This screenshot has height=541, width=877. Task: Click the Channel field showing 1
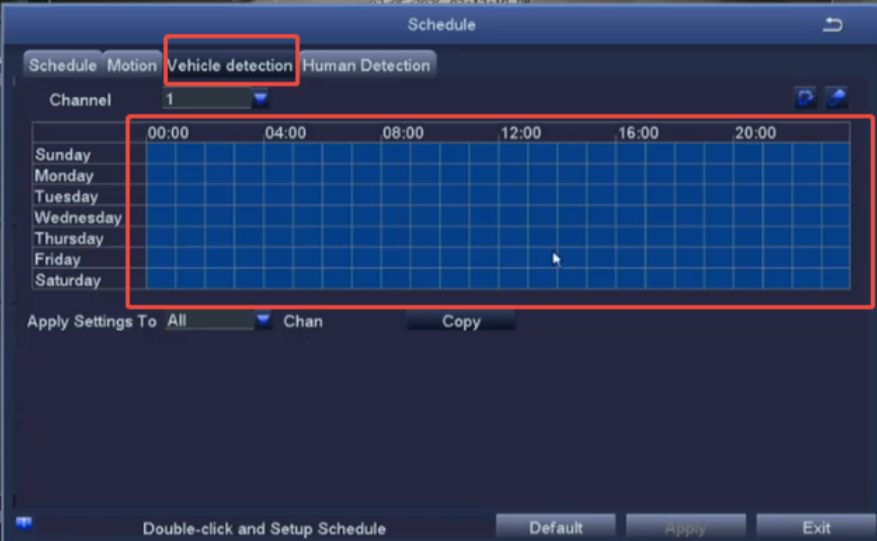click(206, 100)
